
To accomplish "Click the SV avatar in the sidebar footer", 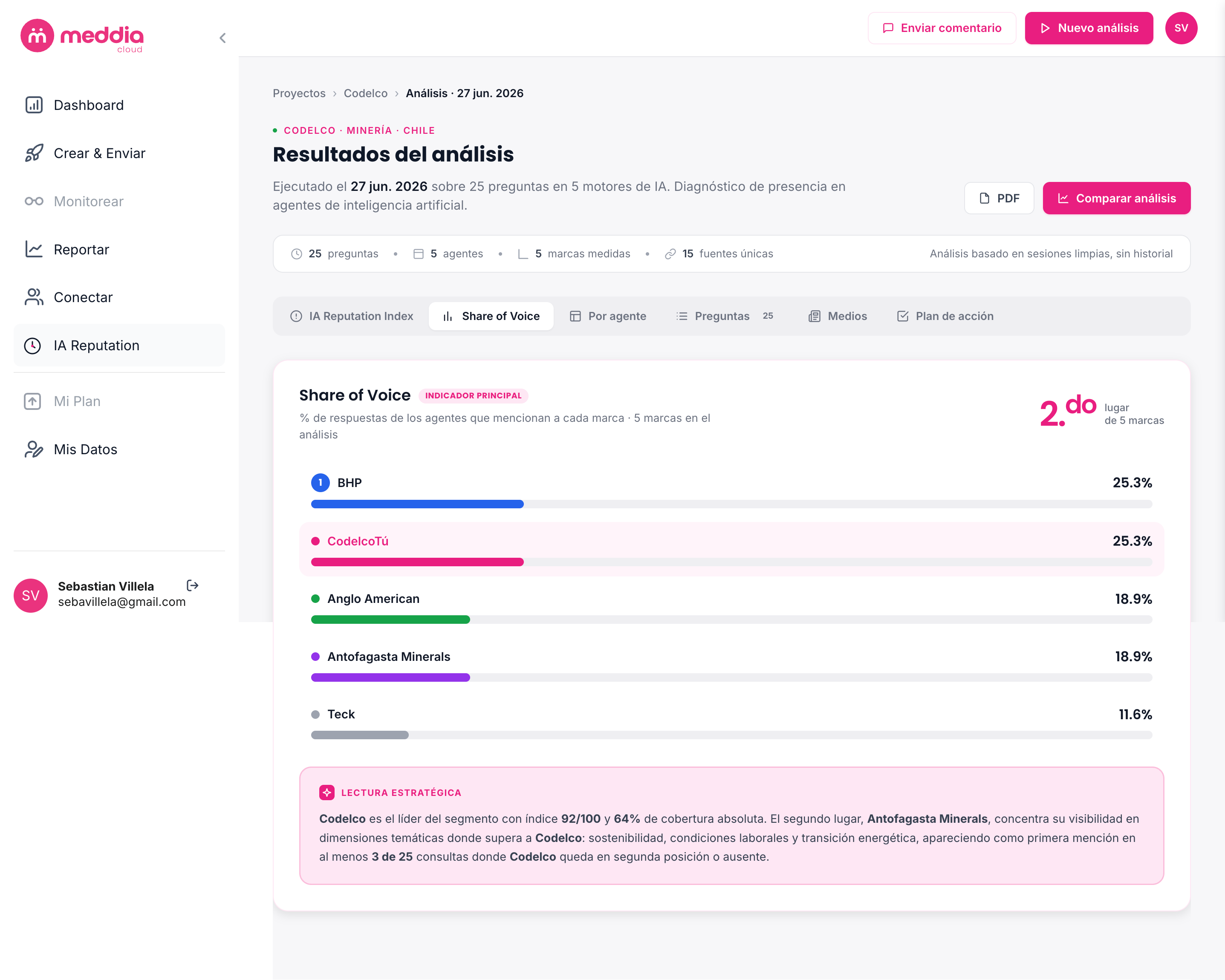I will pyautogui.click(x=30, y=595).
